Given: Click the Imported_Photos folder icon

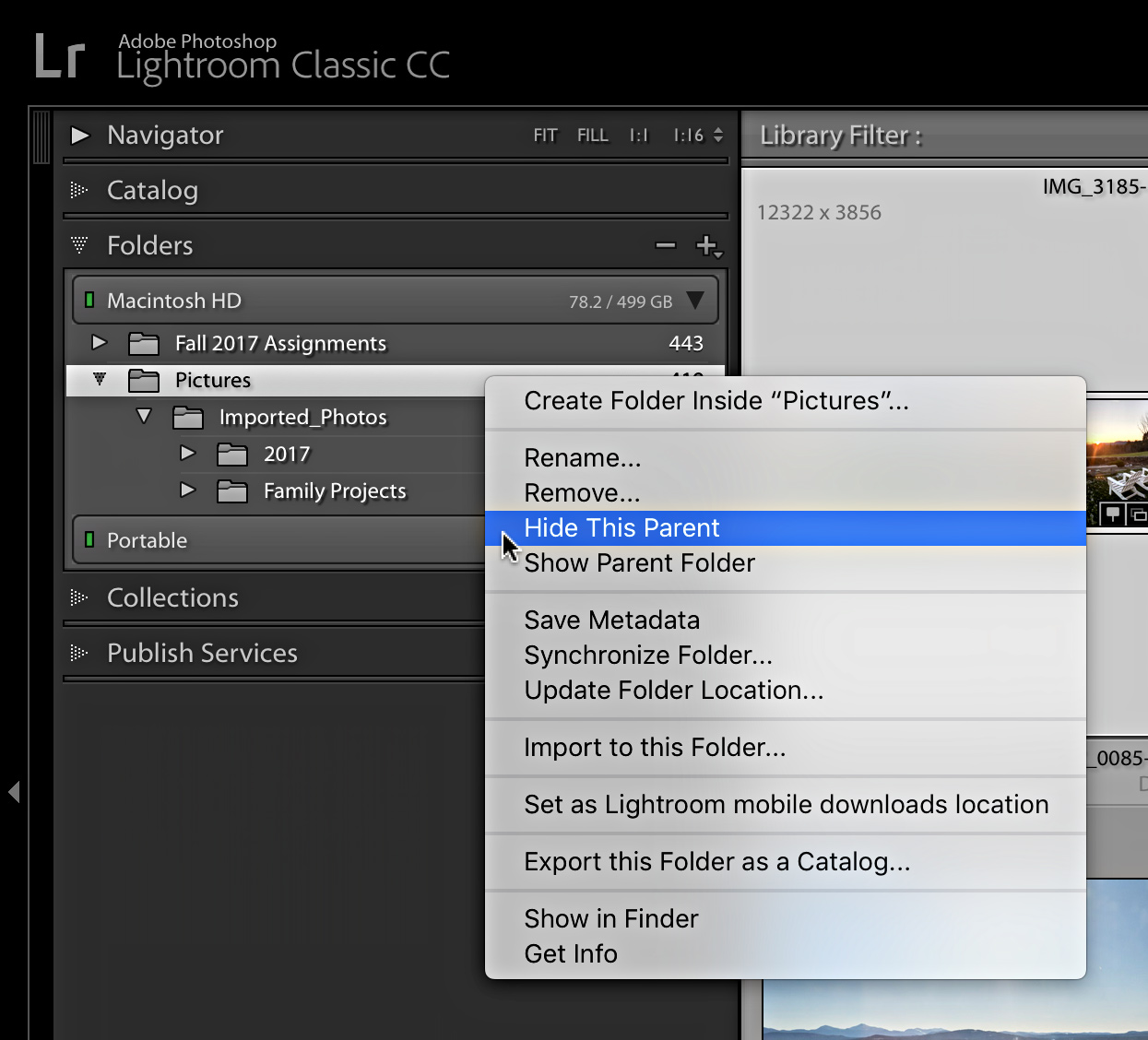Looking at the screenshot, I should click(187, 418).
